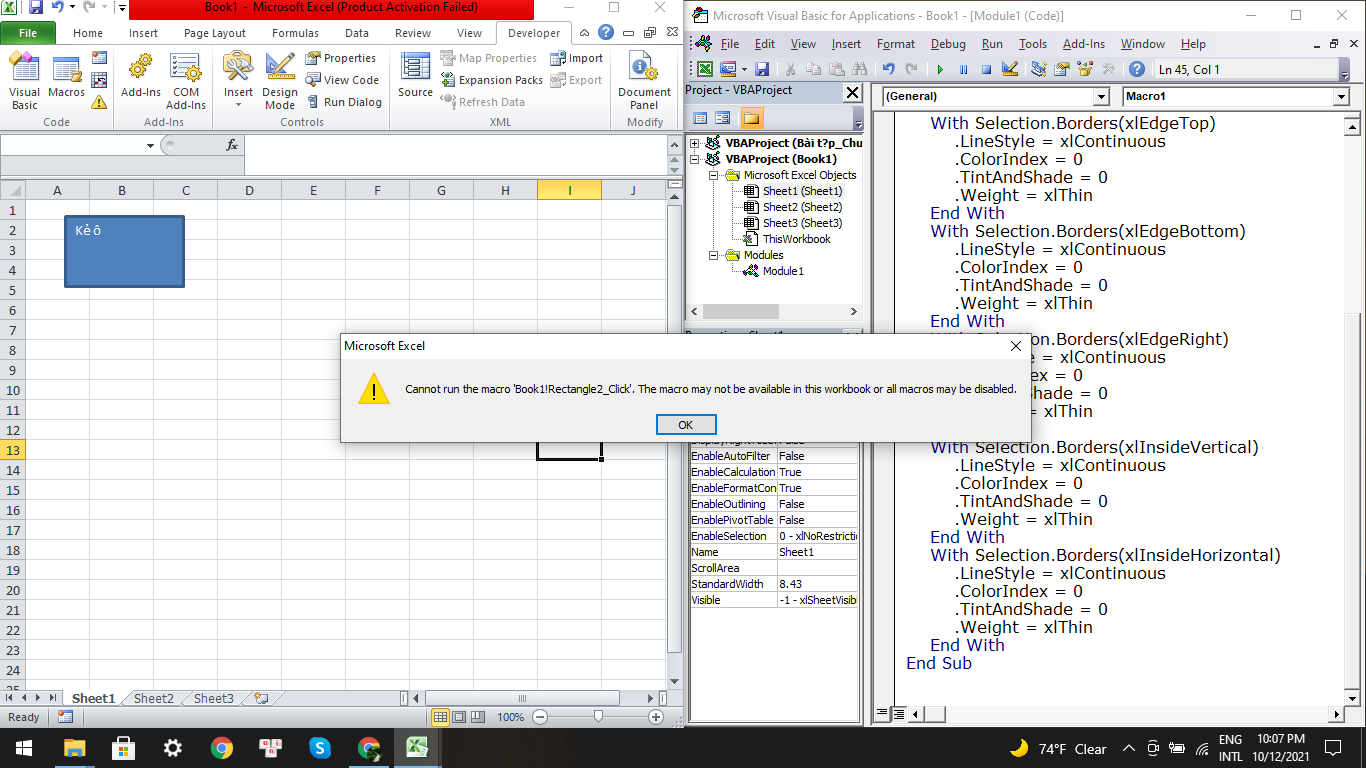Select Module1 in the project tree

tap(783, 271)
